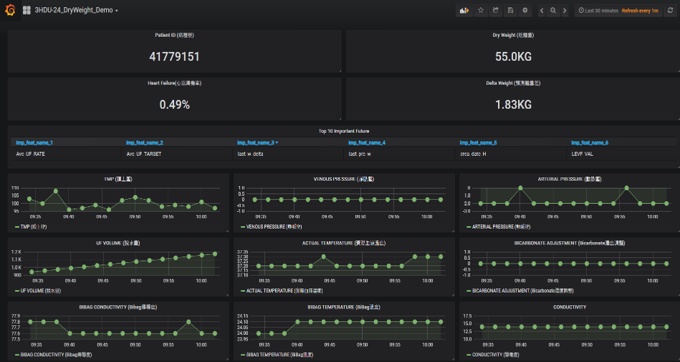This screenshot has height=362, width=680.
Task: Sort by imp_feat_name_4 column header
Action: click(367, 143)
